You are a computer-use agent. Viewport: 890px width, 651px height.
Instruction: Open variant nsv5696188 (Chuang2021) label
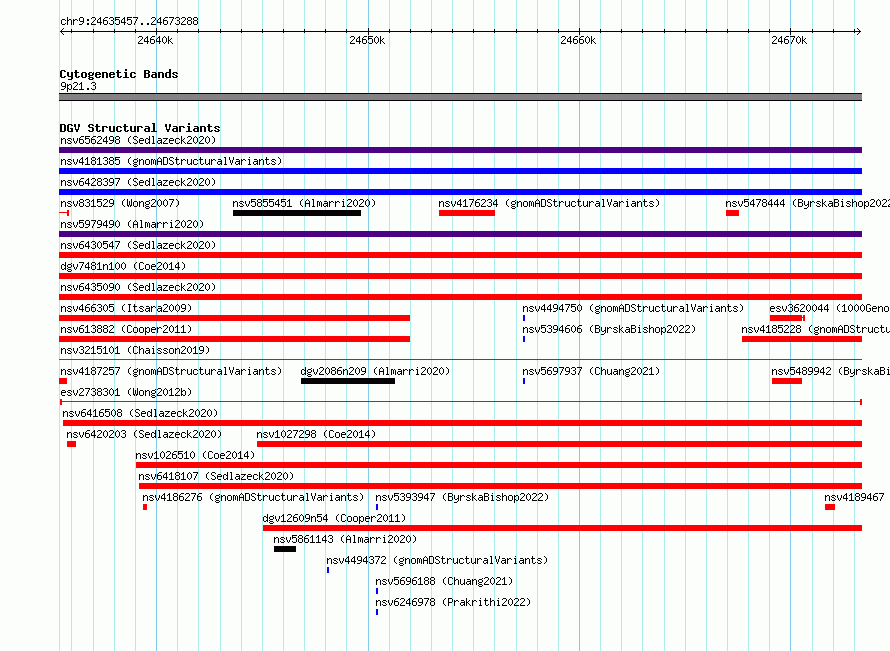pyautogui.click(x=444, y=581)
